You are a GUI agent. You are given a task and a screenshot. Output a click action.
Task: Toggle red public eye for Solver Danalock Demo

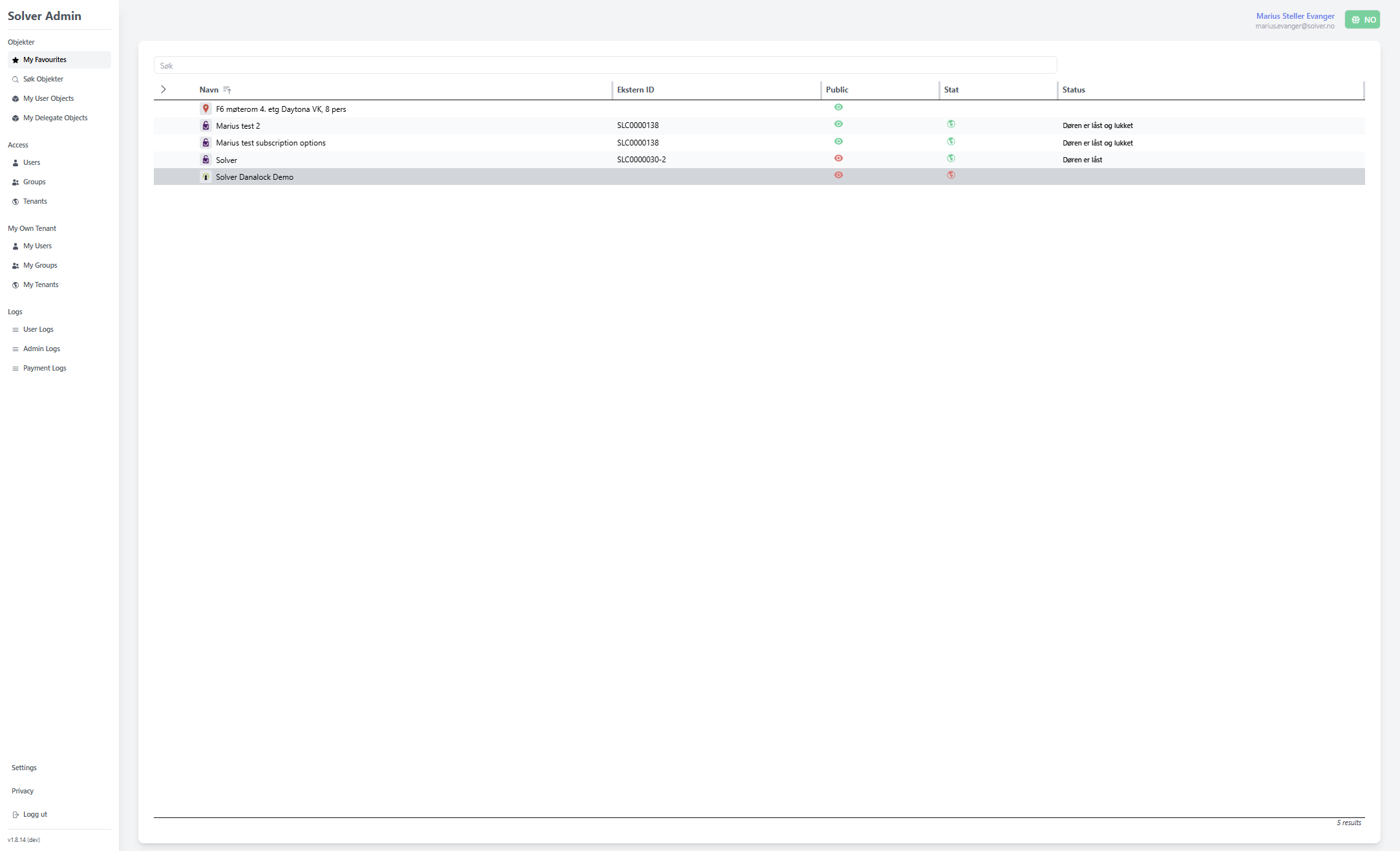[838, 175]
